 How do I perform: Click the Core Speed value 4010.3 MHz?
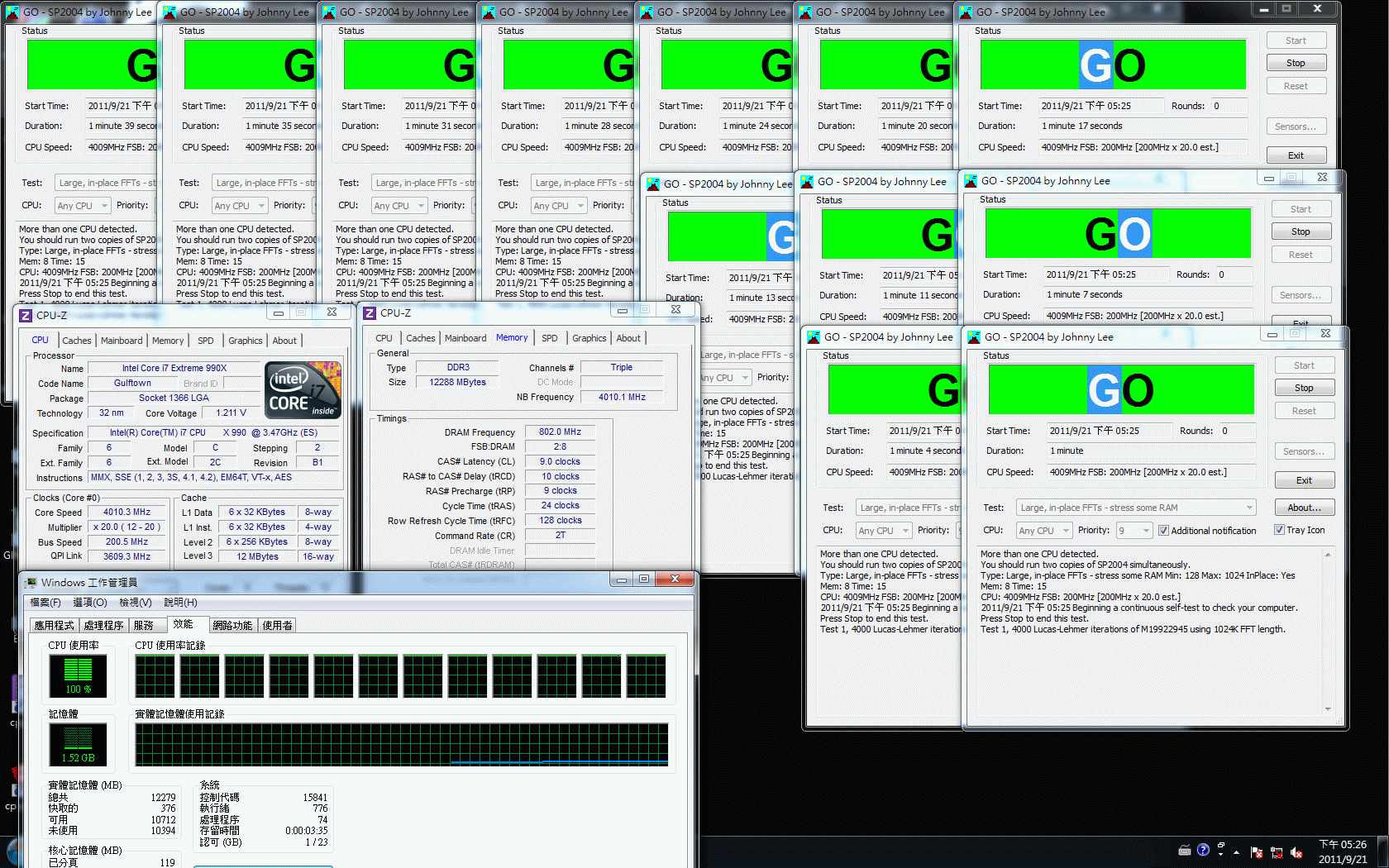[126, 513]
